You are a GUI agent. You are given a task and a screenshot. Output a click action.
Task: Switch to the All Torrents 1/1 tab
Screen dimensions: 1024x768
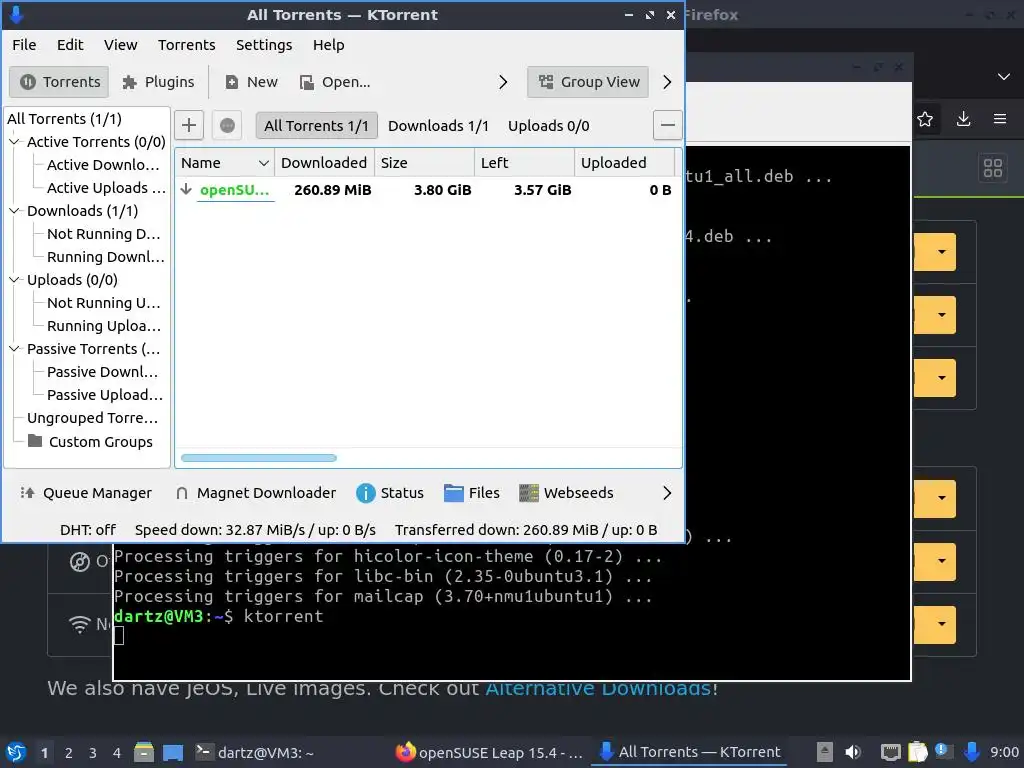[316, 125]
